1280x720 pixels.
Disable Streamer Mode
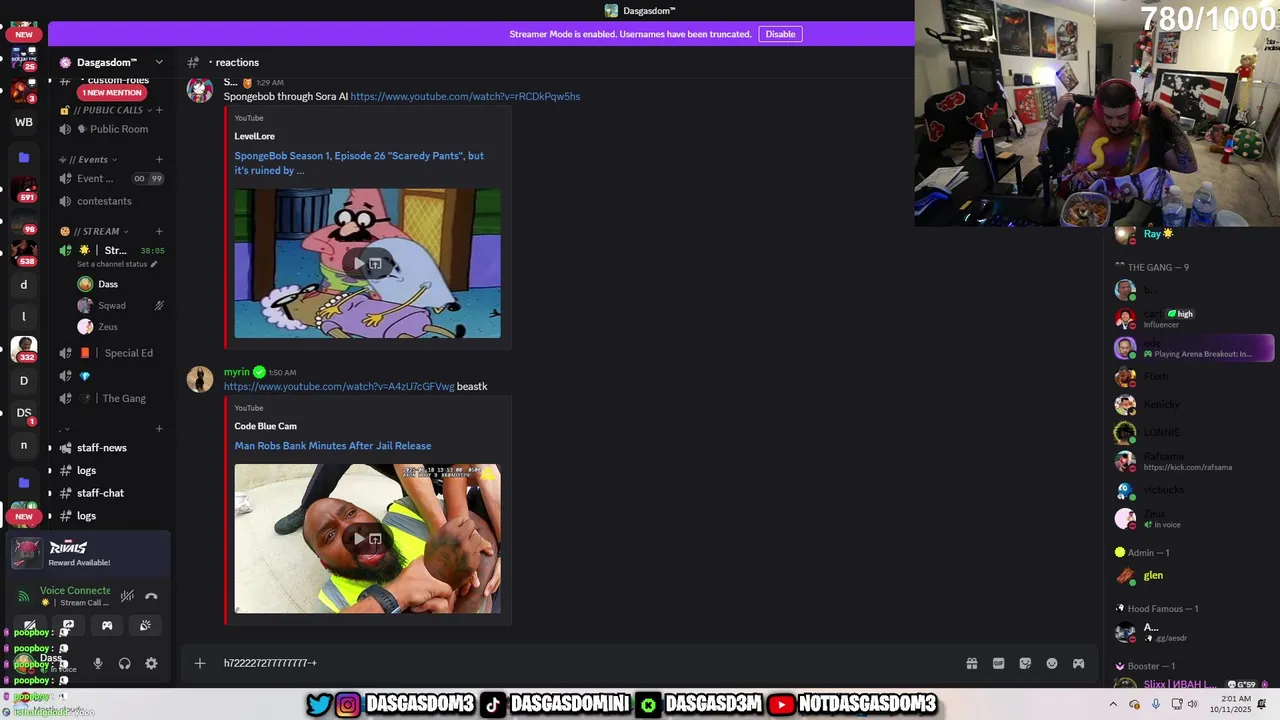(x=780, y=34)
